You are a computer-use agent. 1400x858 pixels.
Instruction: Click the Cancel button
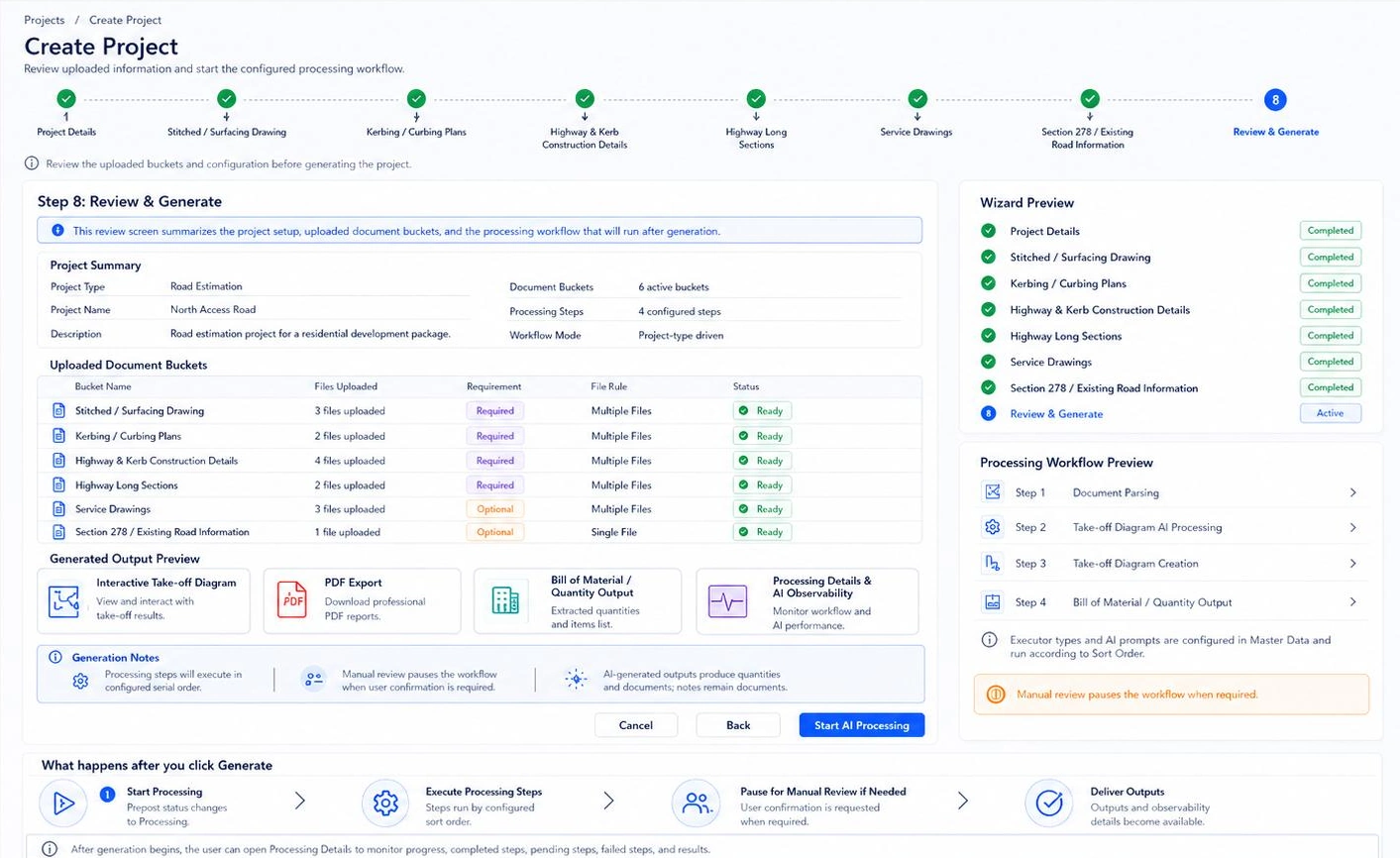(x=636, y=725)
